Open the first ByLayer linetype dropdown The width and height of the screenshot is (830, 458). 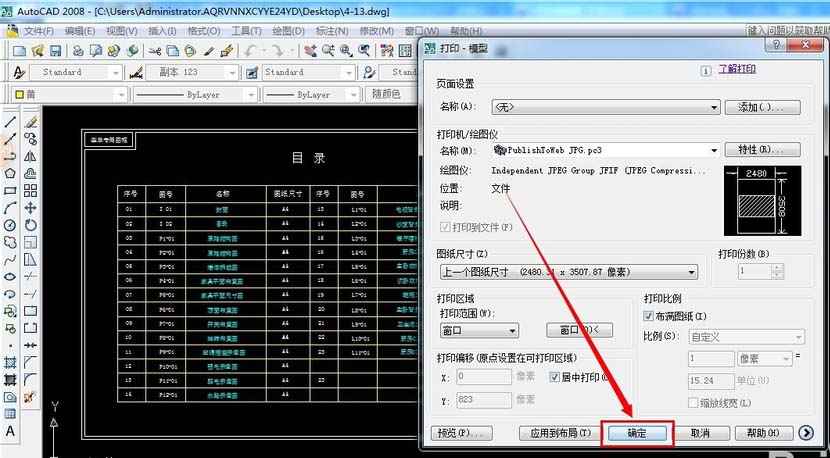pyautogui.click(x=195, y=95)
